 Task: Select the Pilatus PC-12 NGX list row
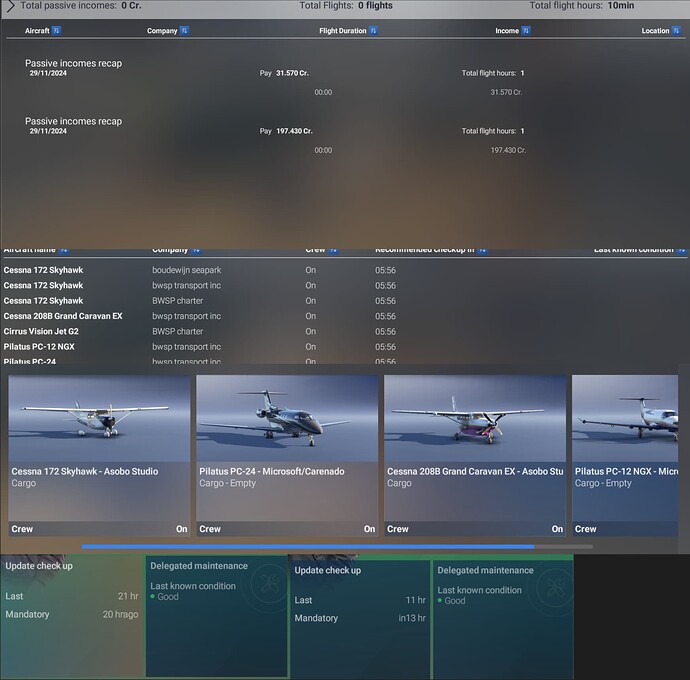345,347
